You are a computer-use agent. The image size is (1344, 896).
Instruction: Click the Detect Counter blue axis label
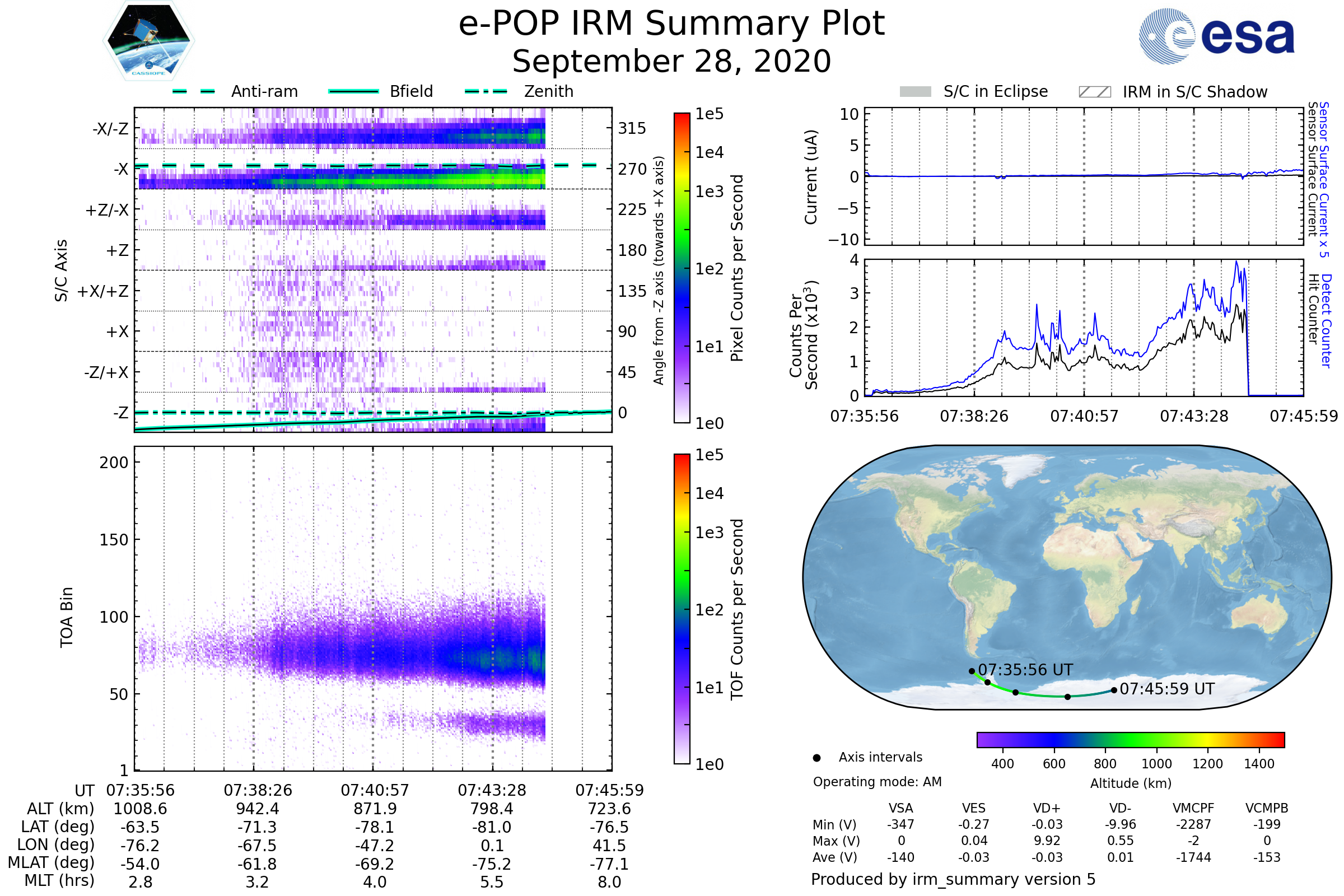click(x=1327, y=320)
